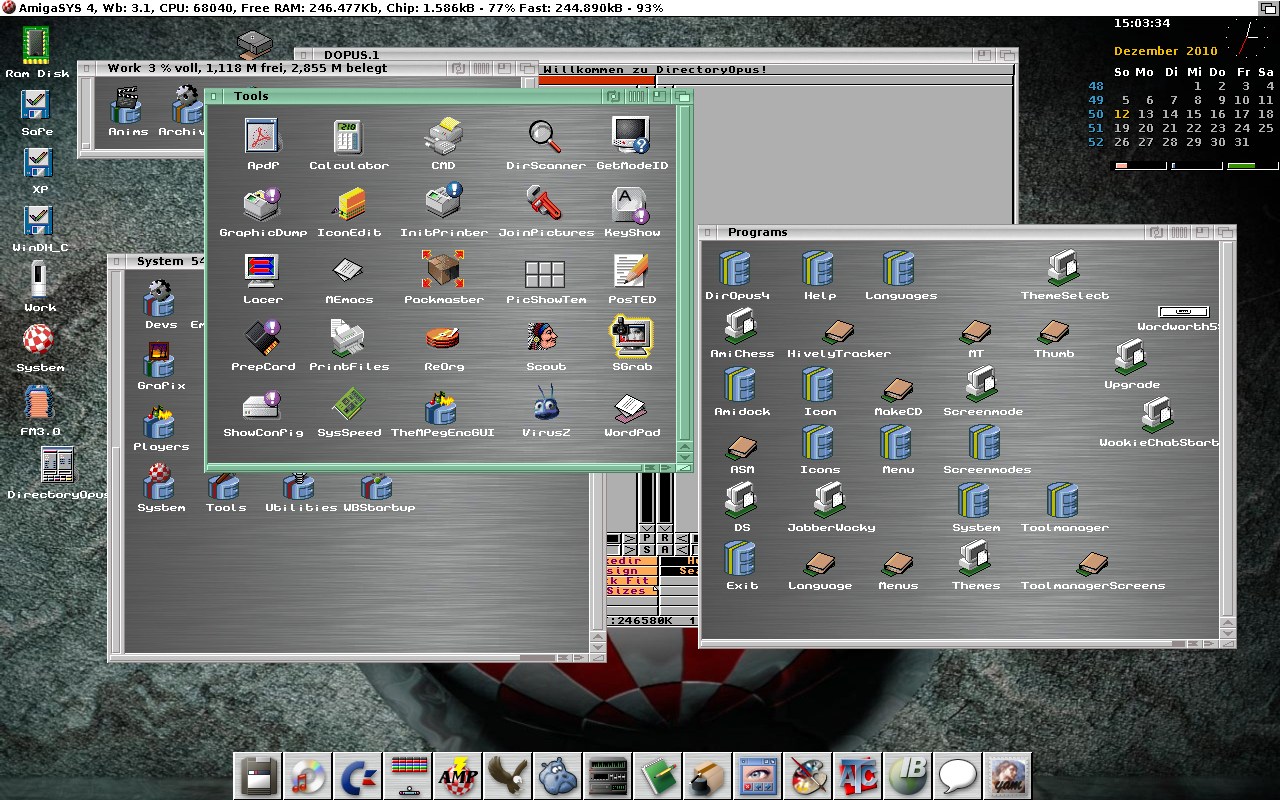Click the Tools window vertical scrollbar
This screenshot has height=800, width=1280.
[684, 270]
